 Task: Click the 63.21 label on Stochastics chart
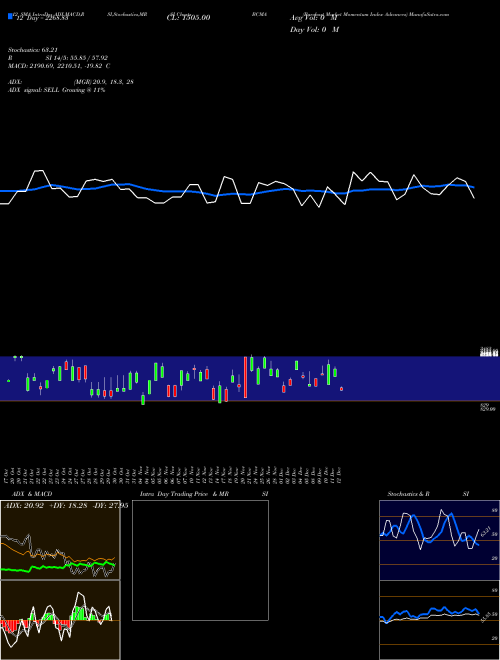coord(486,532)
